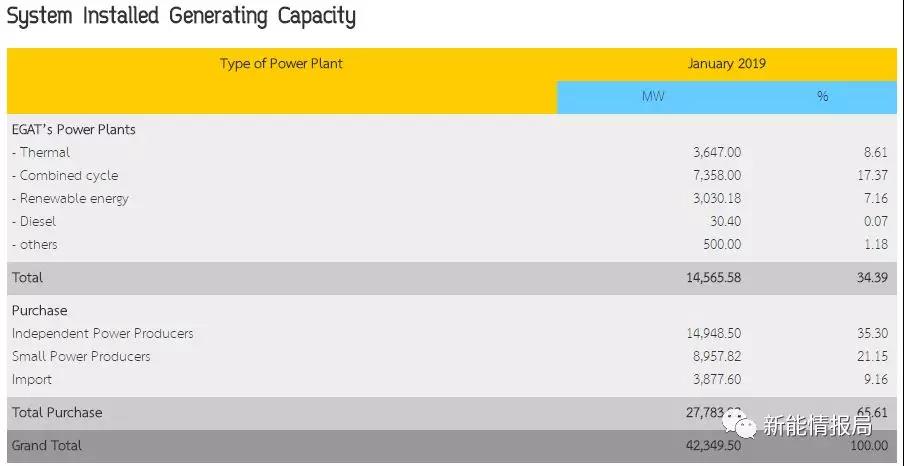
Task: Click the EGAT's Power Plants section heading
Action: 74,129
